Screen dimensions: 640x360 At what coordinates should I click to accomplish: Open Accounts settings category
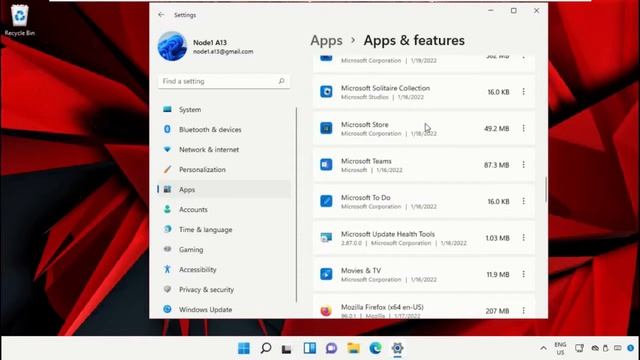click(224, 209)
